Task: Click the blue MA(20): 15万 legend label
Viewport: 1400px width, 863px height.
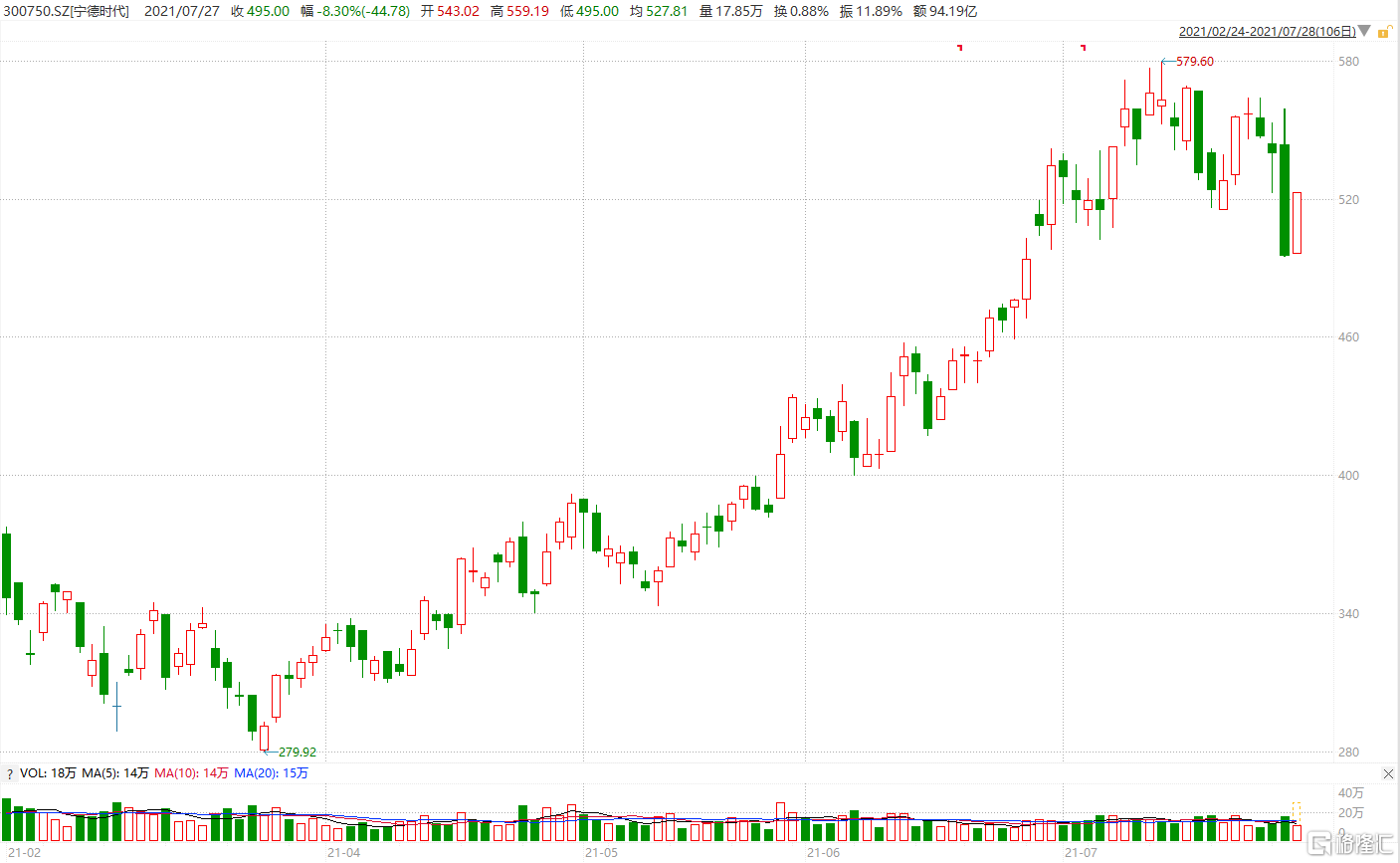Action: click(x=271, y=773)
